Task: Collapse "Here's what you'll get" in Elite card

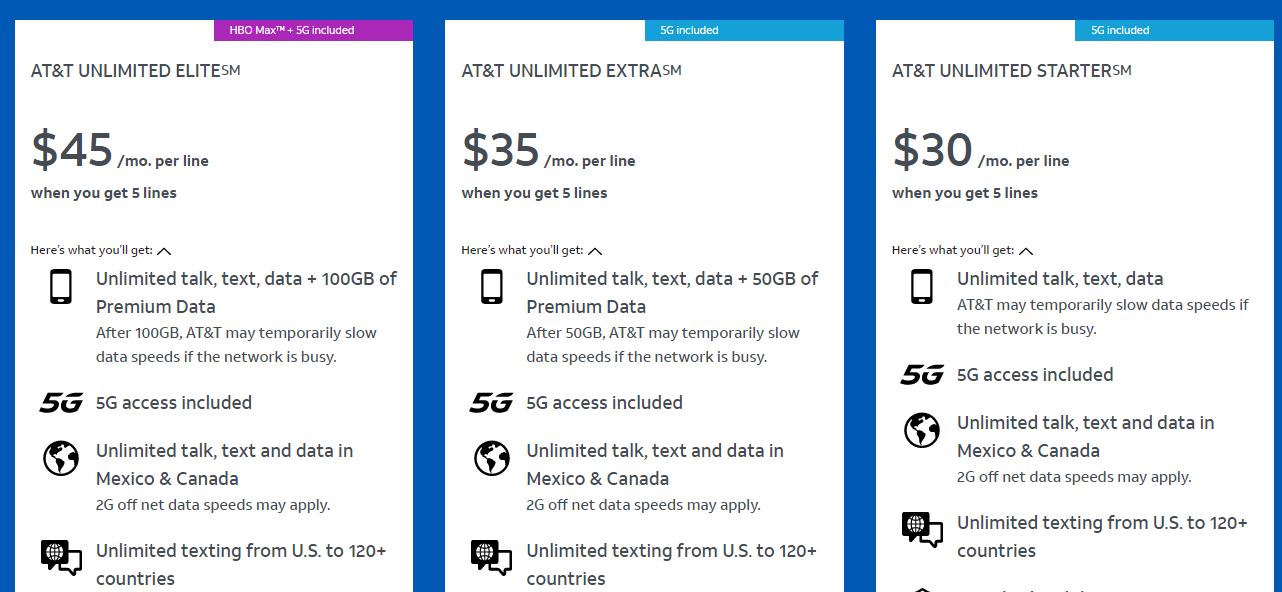Action: (x=165, y=251)
